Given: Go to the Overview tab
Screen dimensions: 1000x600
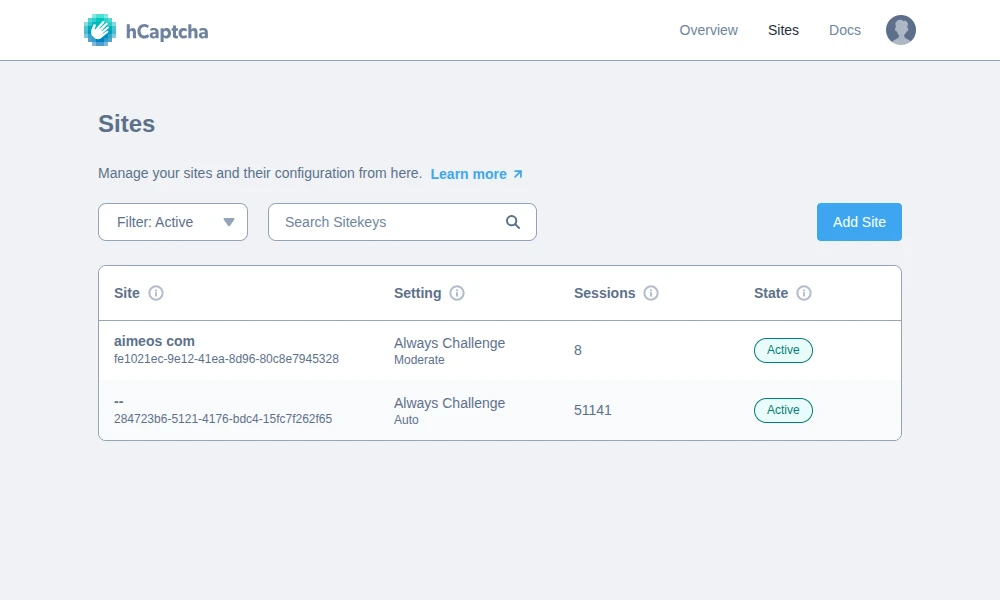Looking at the screenshot, I should coord(708,30).
